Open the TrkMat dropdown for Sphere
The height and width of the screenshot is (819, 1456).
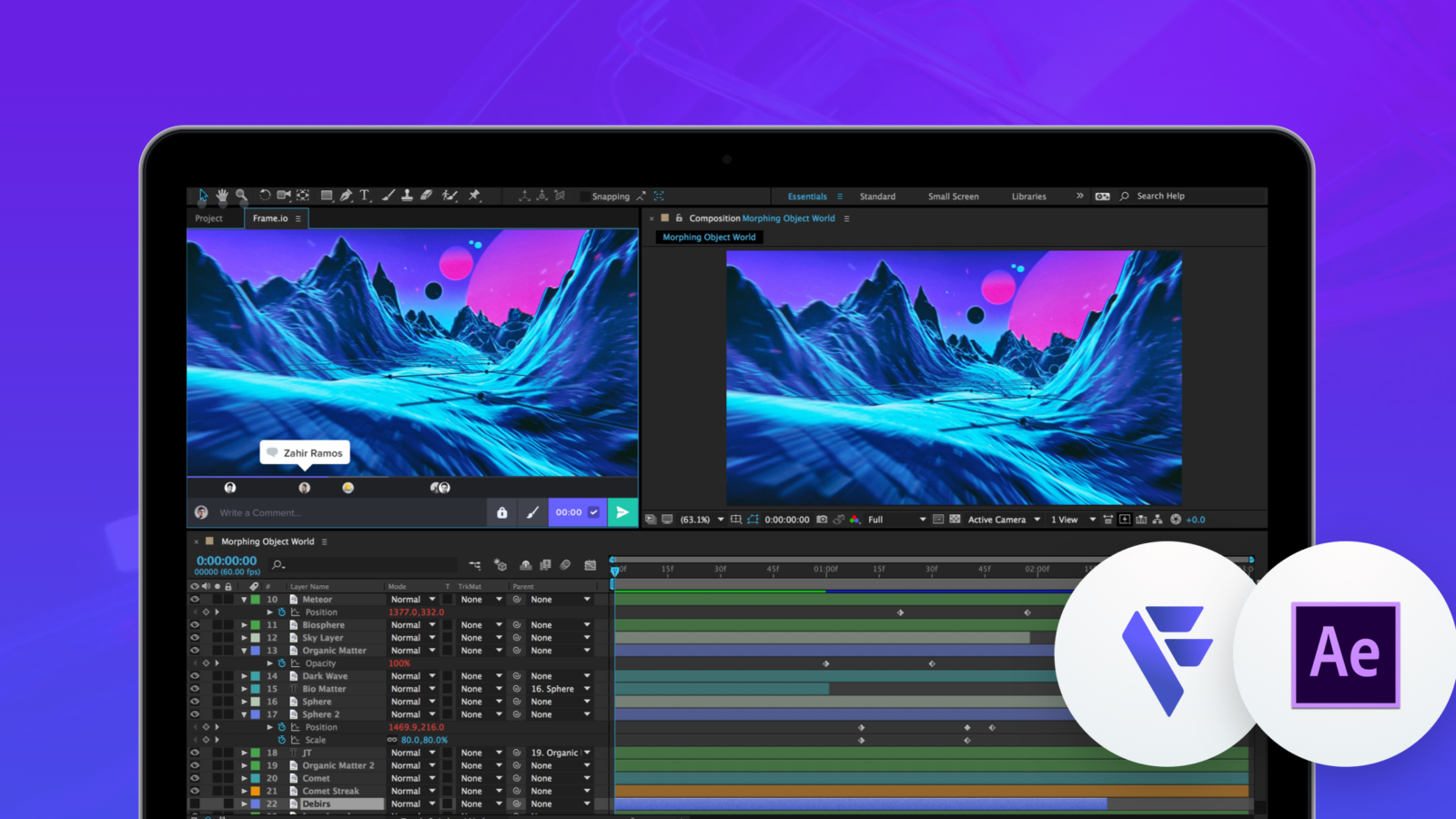[480, 702]
